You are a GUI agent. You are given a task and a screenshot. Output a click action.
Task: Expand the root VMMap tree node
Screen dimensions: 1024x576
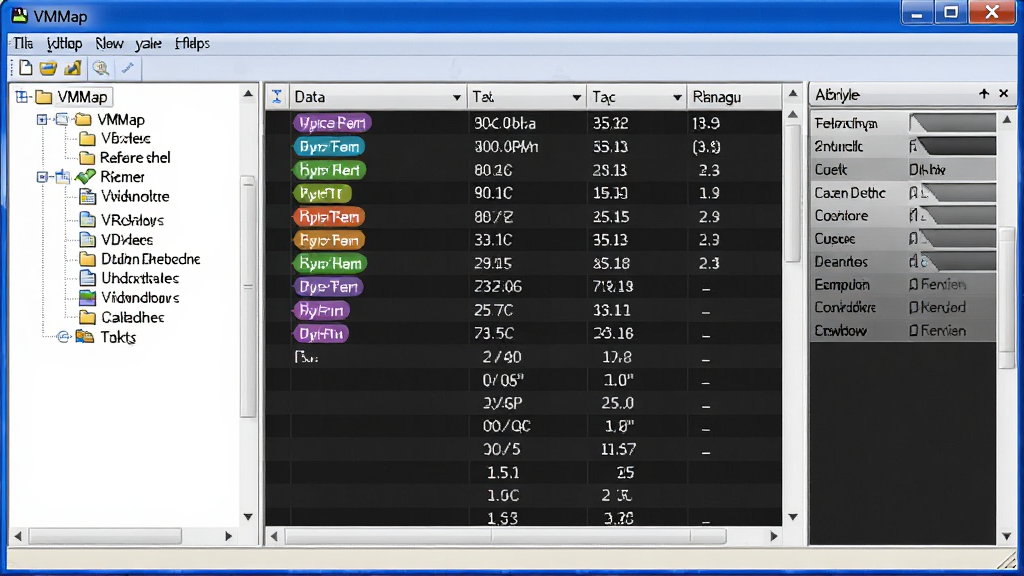22,97
